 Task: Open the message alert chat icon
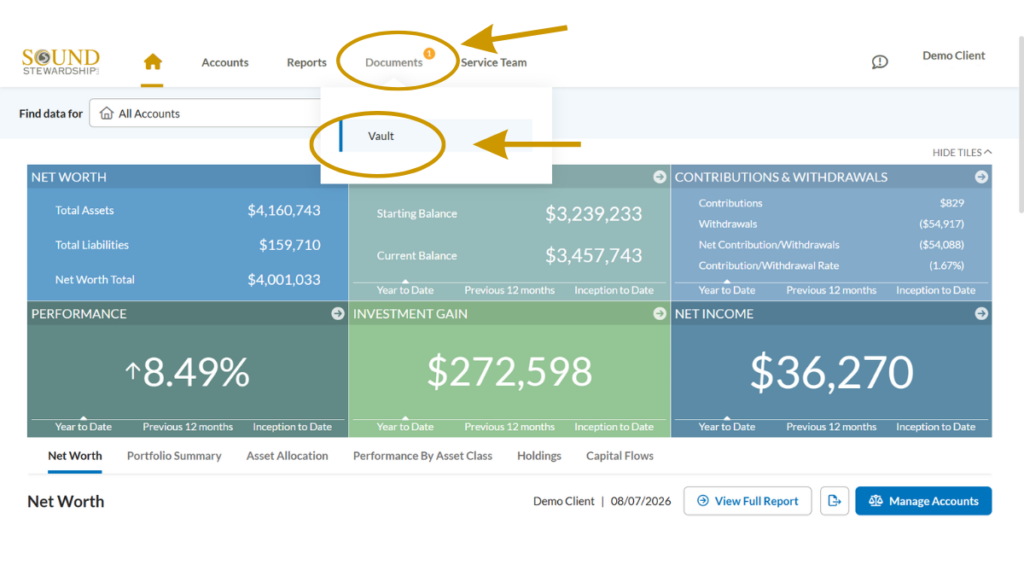[x=880, y=62]
